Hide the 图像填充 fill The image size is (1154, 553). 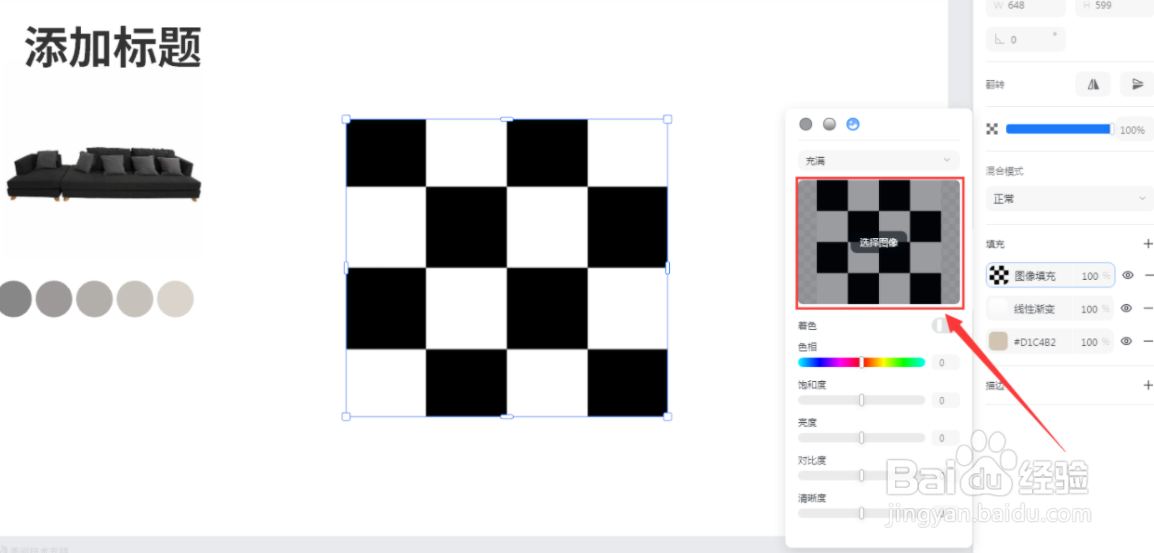pos(1128,275)
